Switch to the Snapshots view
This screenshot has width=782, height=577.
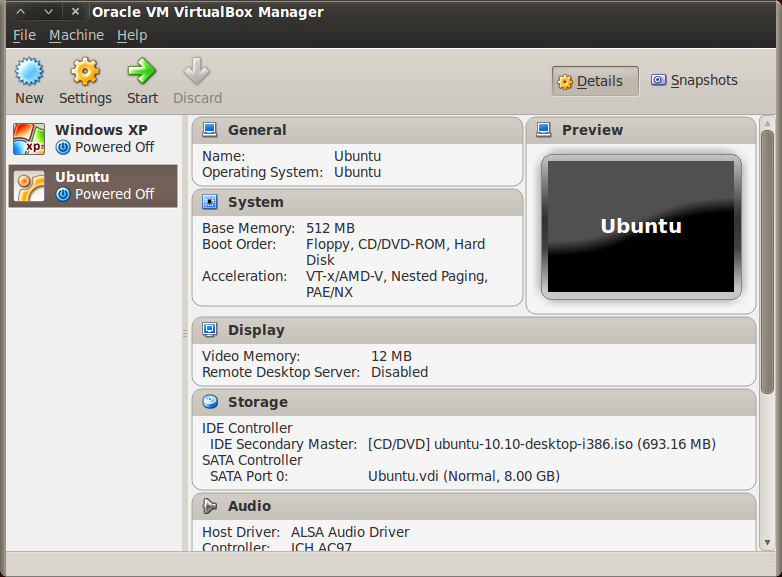pos(695,80)
